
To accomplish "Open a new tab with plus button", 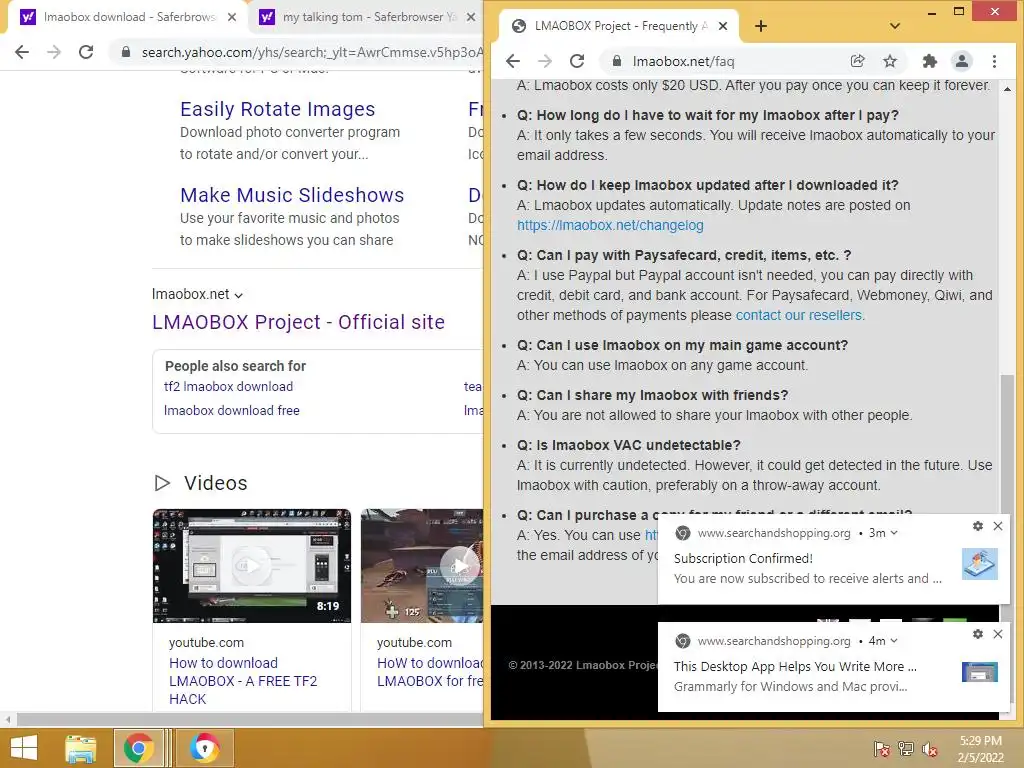I will [761, 26].
